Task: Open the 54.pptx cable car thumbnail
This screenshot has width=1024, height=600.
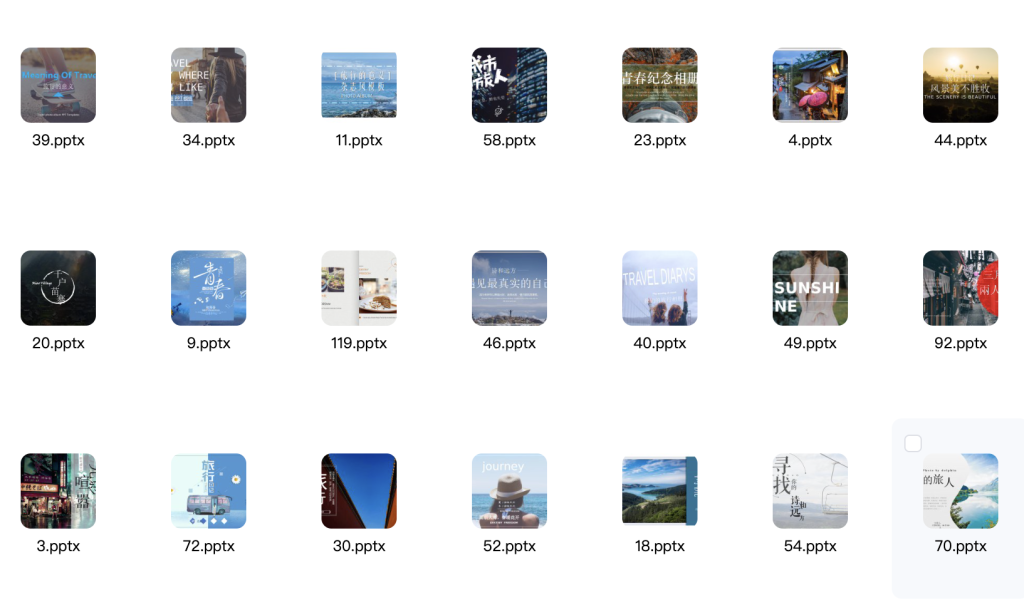Action: point(810,491)
